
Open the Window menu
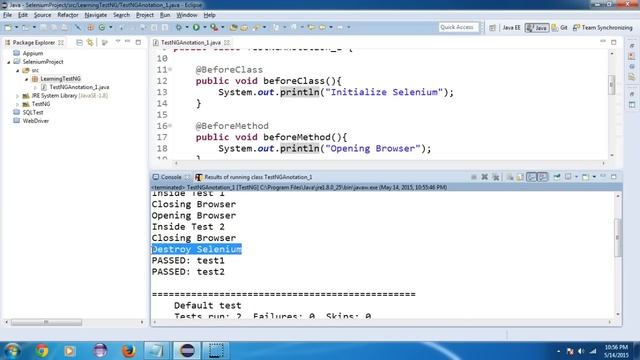(x=187, y=15)
